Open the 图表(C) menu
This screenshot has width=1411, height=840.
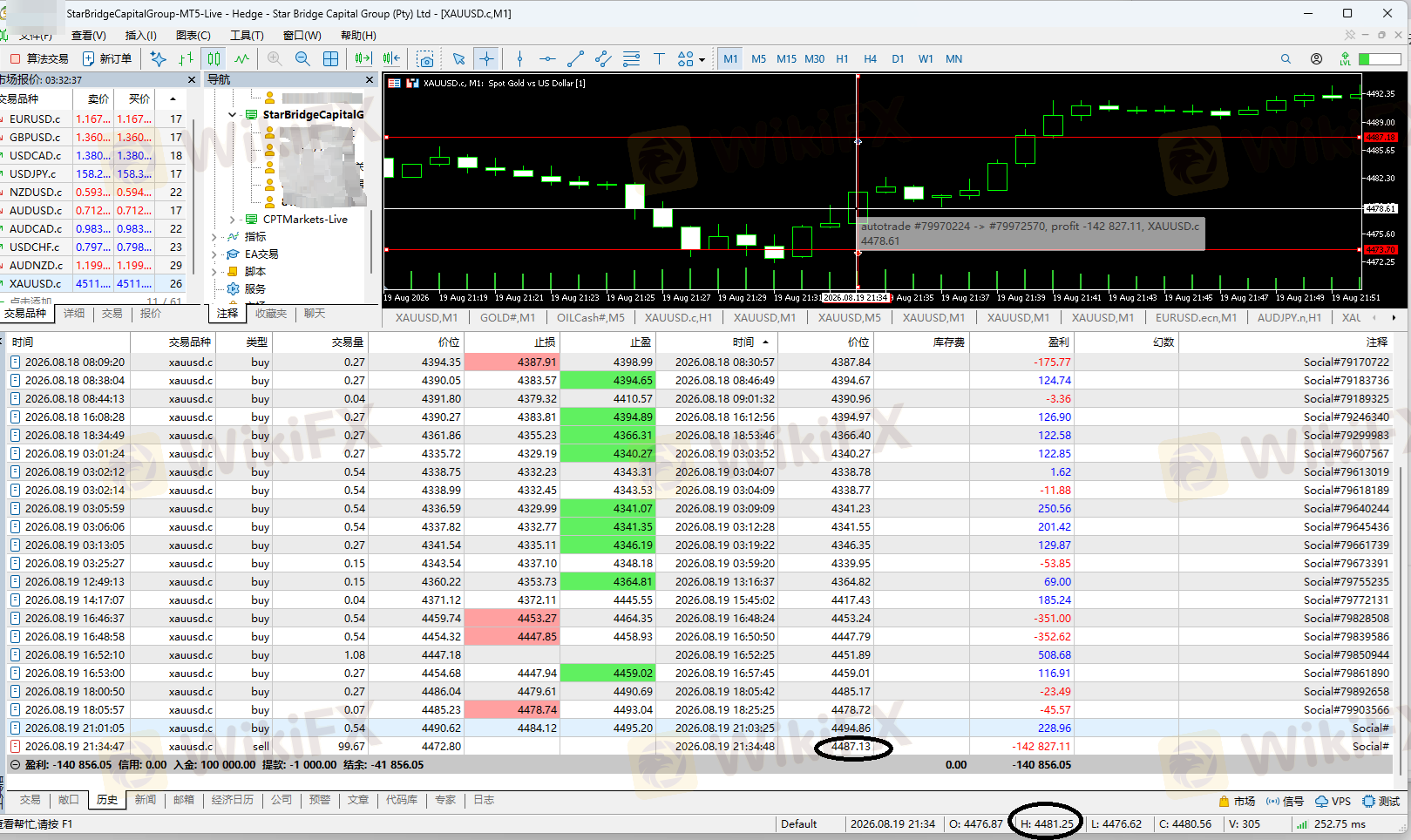pyautogui.click(x=193, y=35)
